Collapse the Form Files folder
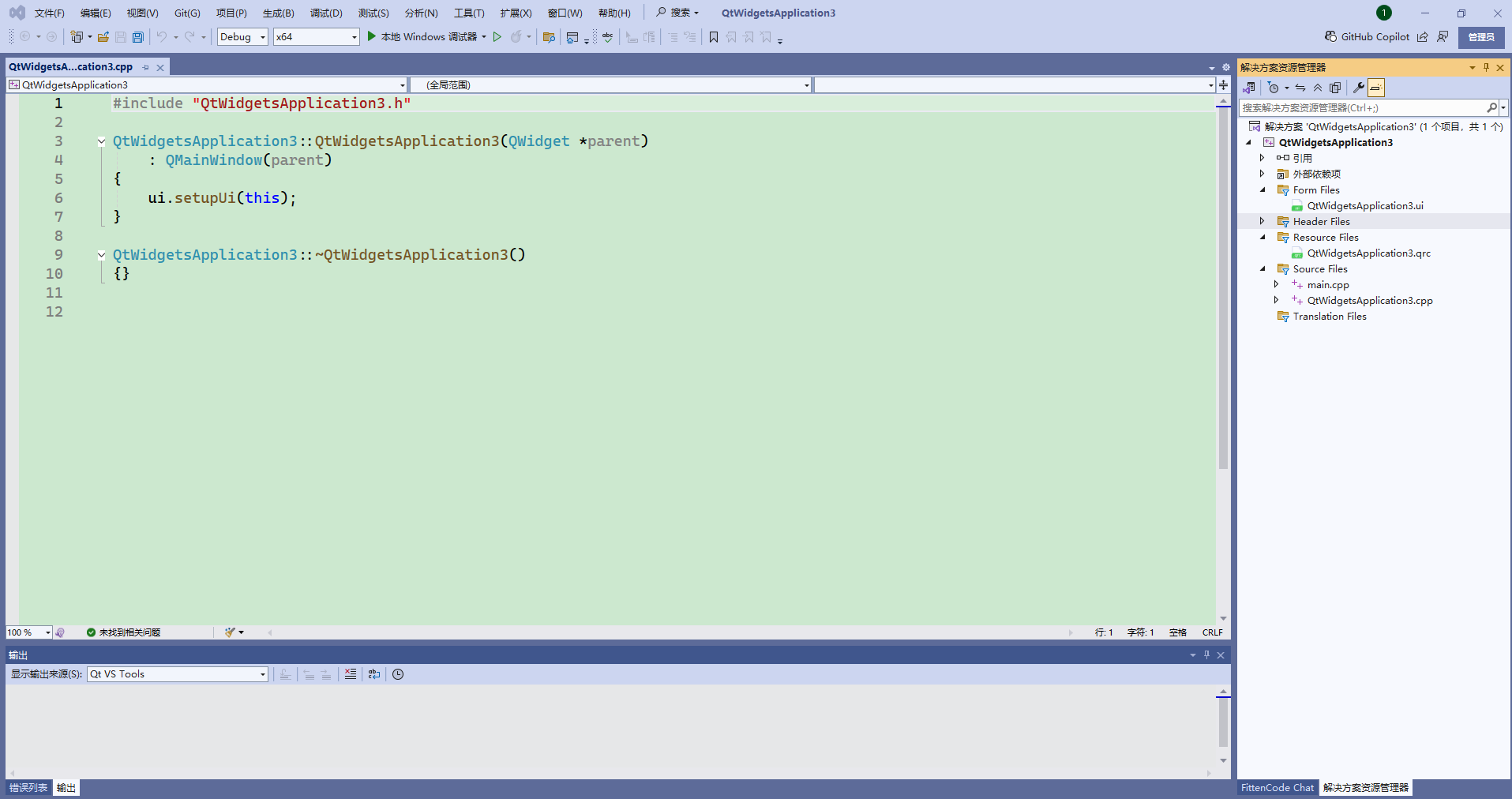Image resolution: width=1512 pixels, height=799 pixels. [1263, 189]
